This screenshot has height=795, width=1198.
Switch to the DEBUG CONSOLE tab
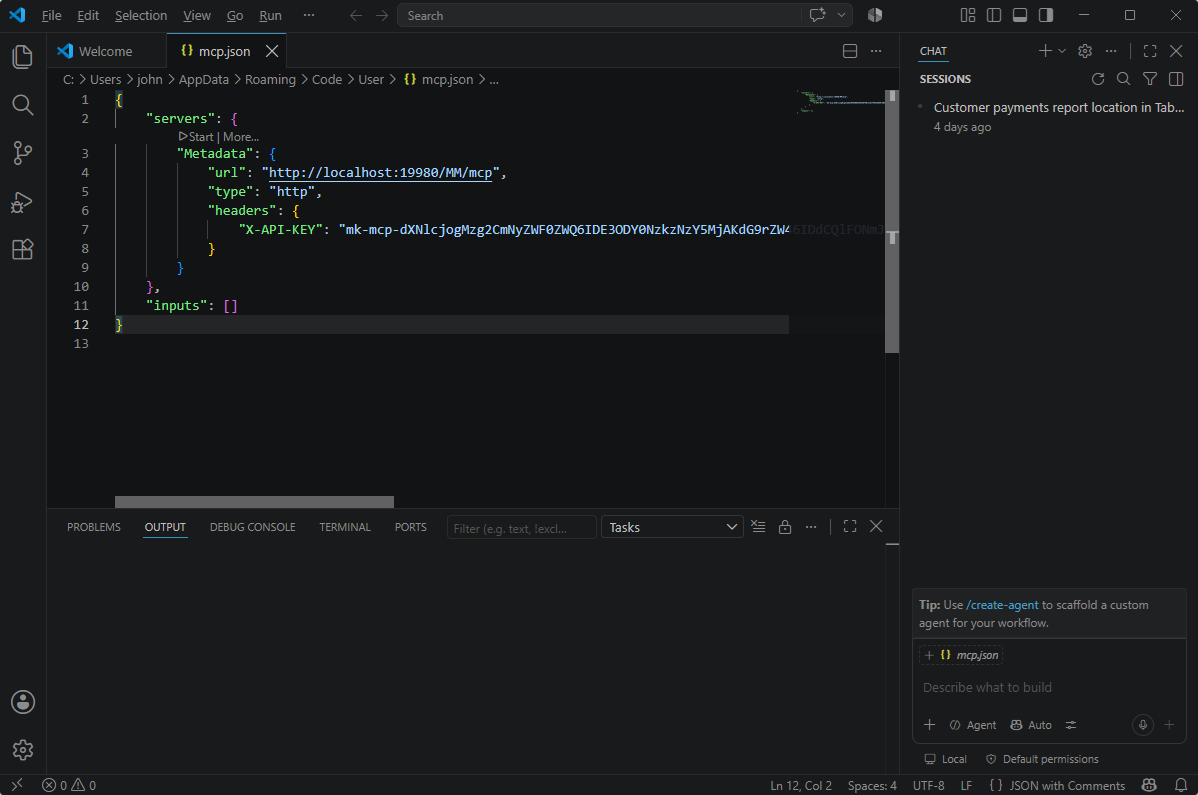(253, 527)
